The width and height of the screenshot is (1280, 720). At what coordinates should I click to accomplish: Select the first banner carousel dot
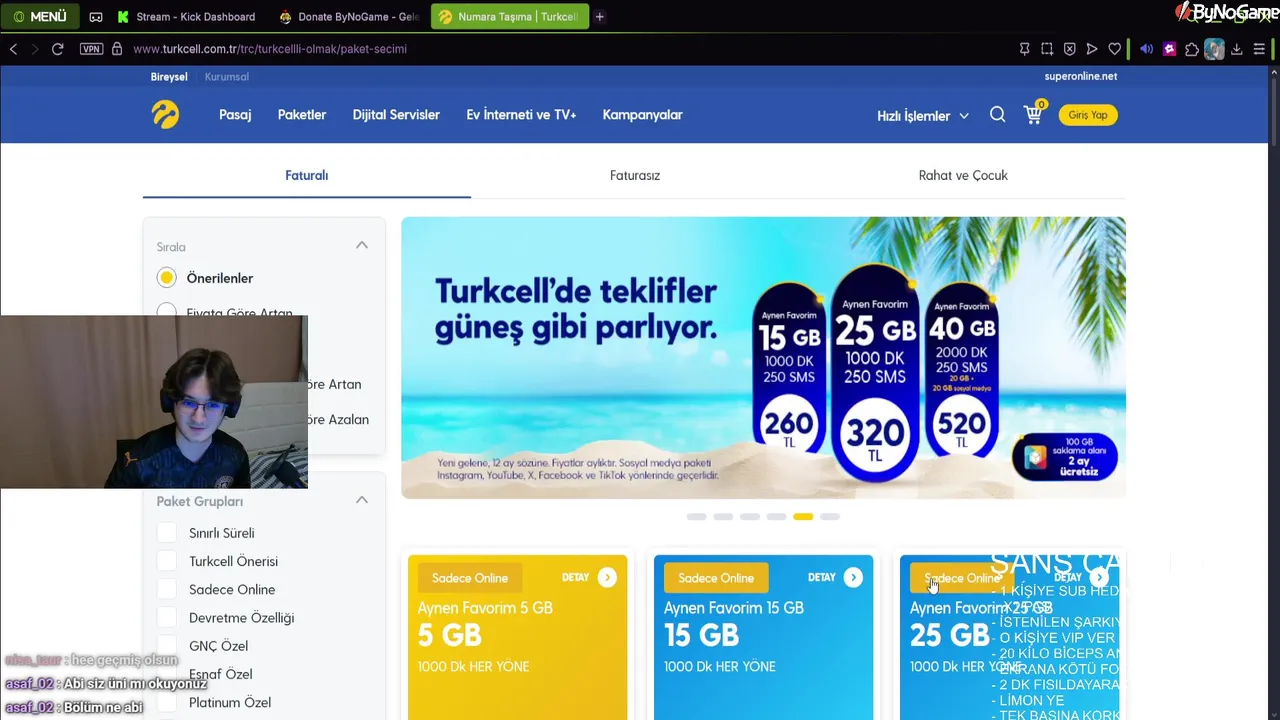696,517
